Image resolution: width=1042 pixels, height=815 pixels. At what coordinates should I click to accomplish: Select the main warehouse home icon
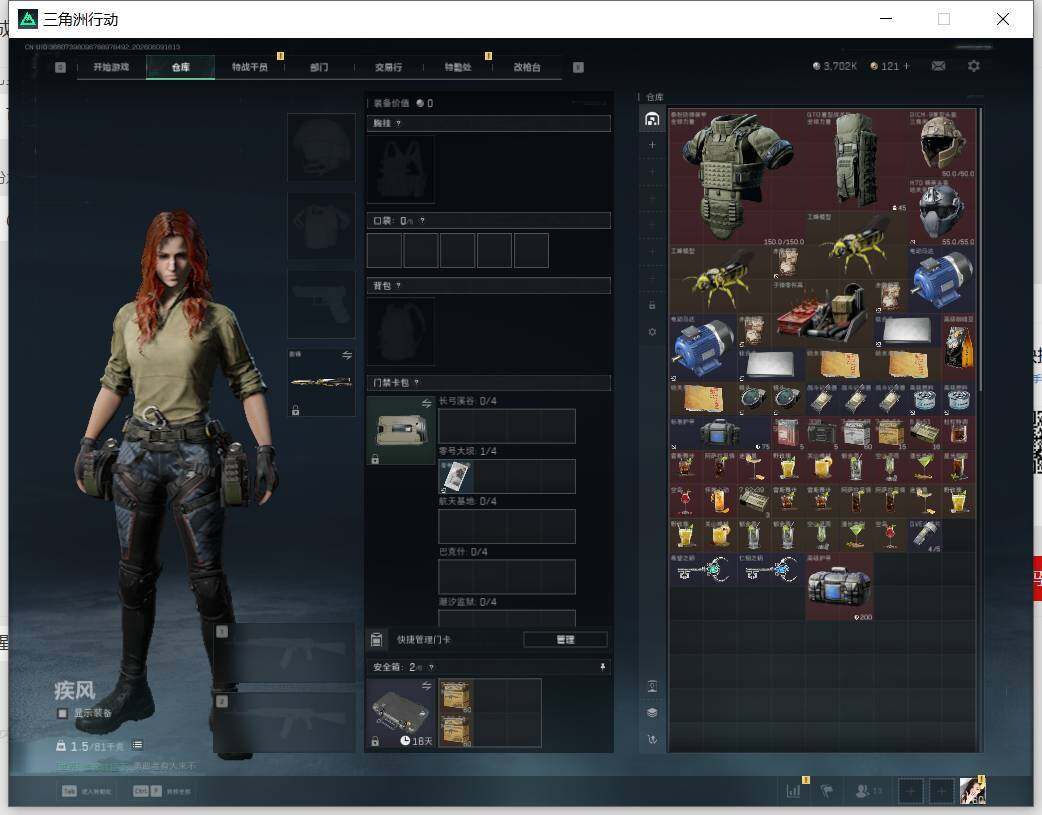[652, 120]
